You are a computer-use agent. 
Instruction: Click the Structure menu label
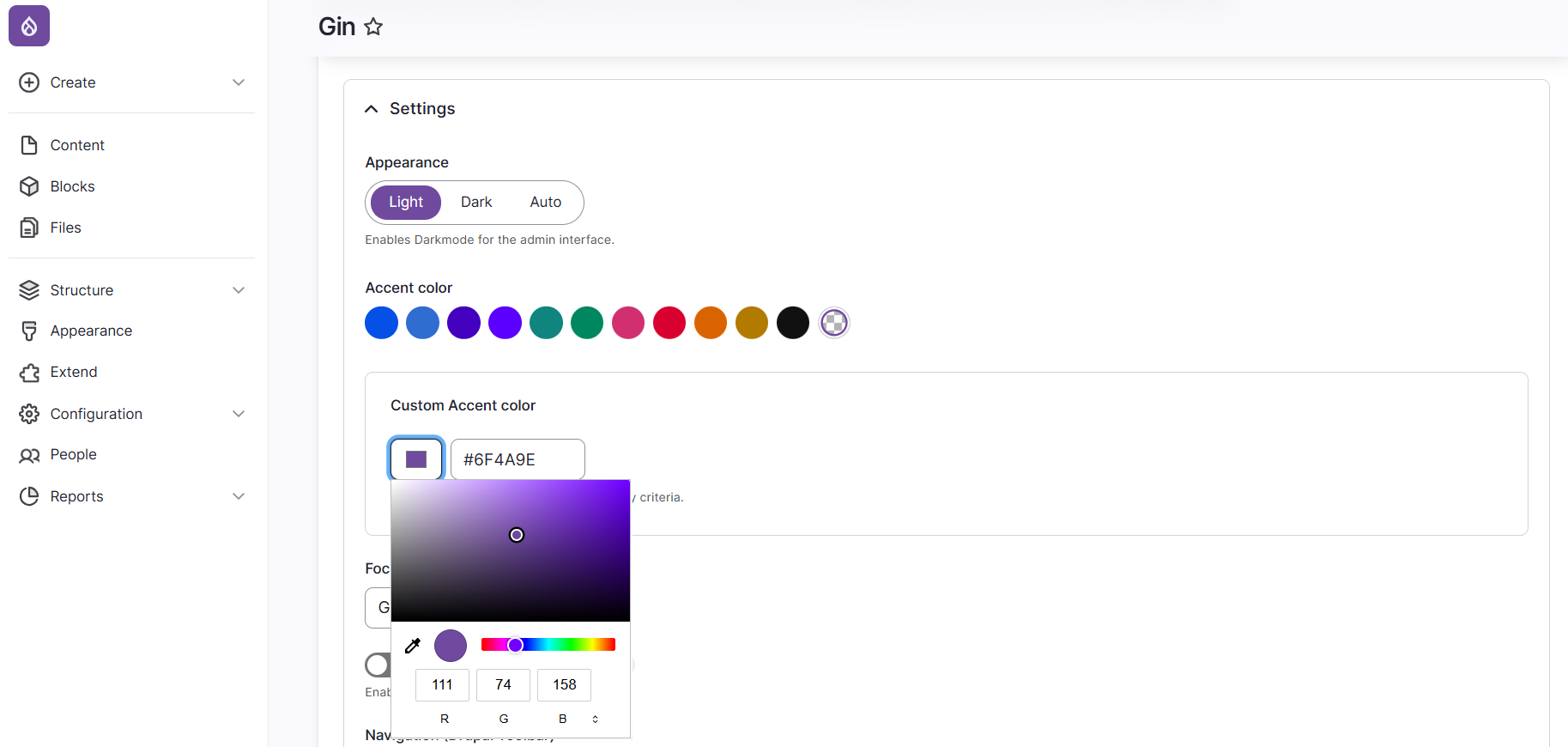click(82, 290)
